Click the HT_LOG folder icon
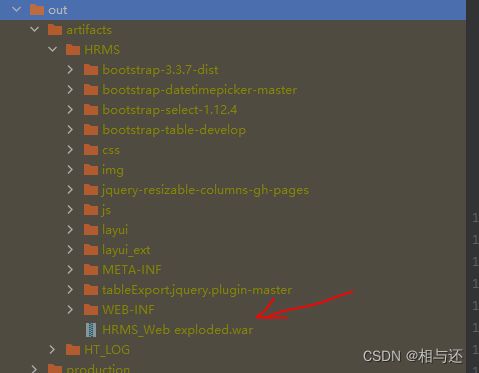Image resolution: width=479 pixels, height=373 pixels. 73,350
